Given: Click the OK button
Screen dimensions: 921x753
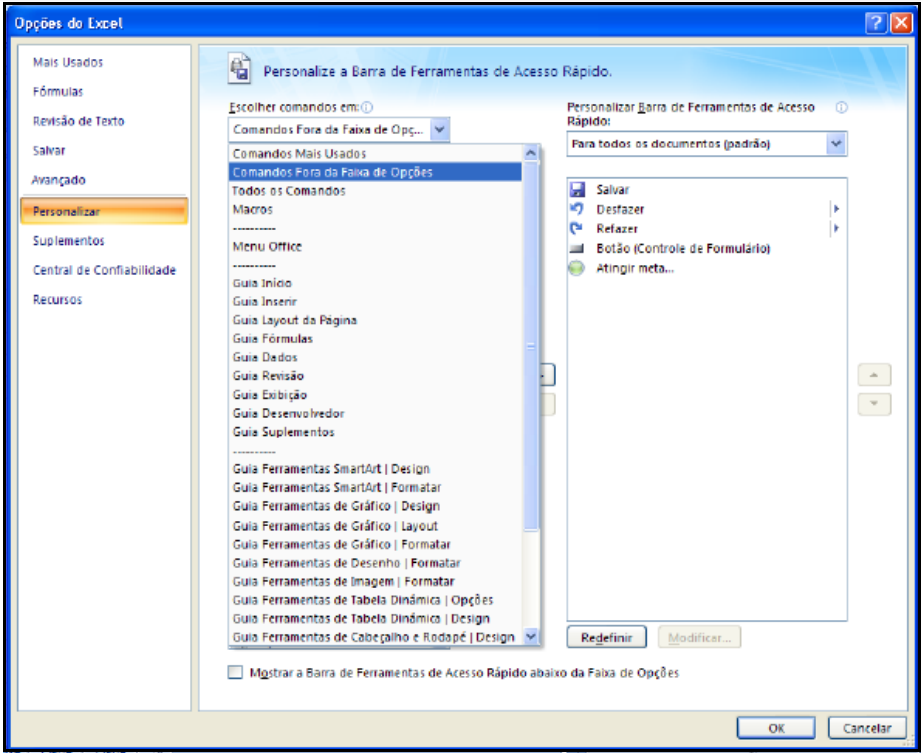Looking at the screenshot, I should (x=776, y=728).
